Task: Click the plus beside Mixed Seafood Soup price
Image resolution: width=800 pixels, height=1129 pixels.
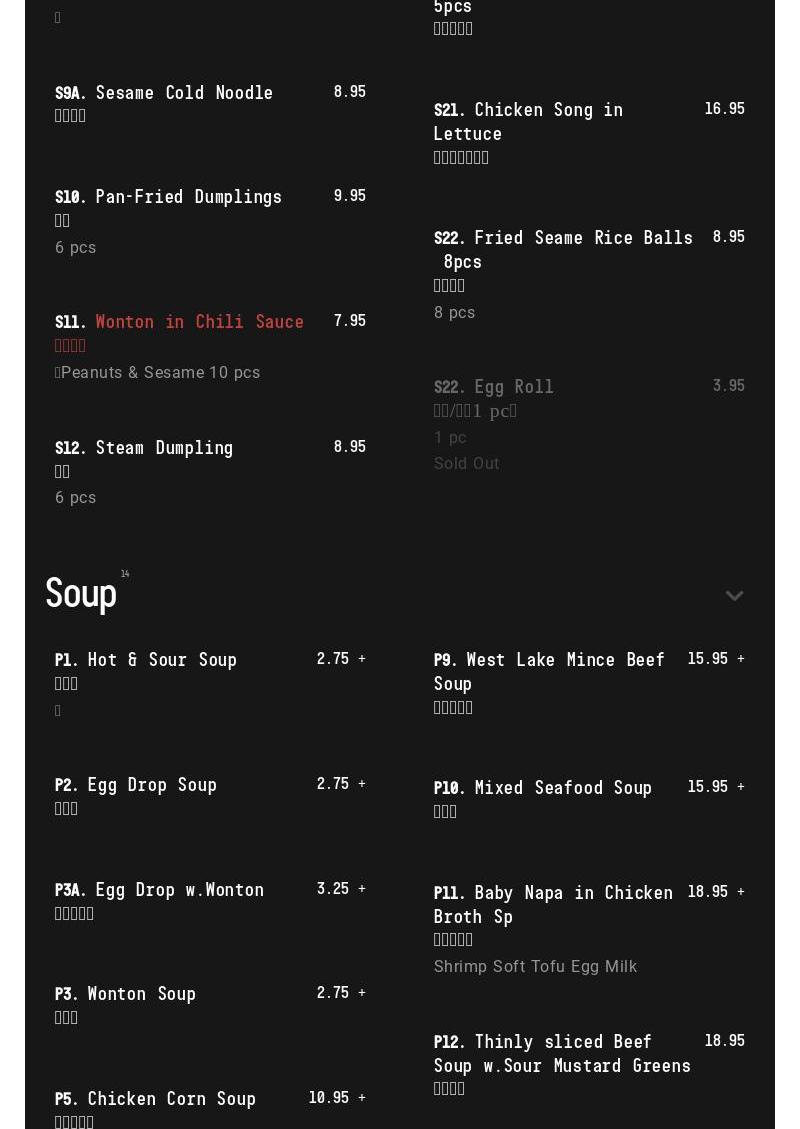Action: point(740,787)
